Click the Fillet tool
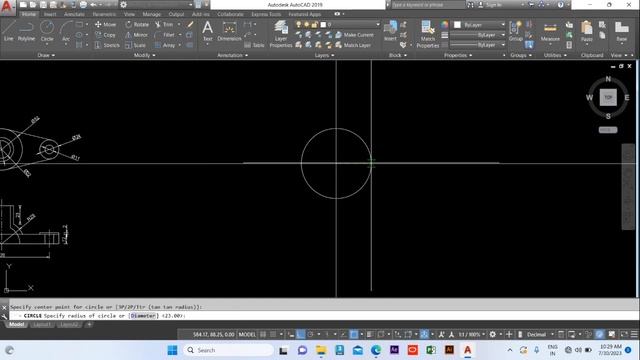Viewport: 640px width, 360px height. point(165,35)
